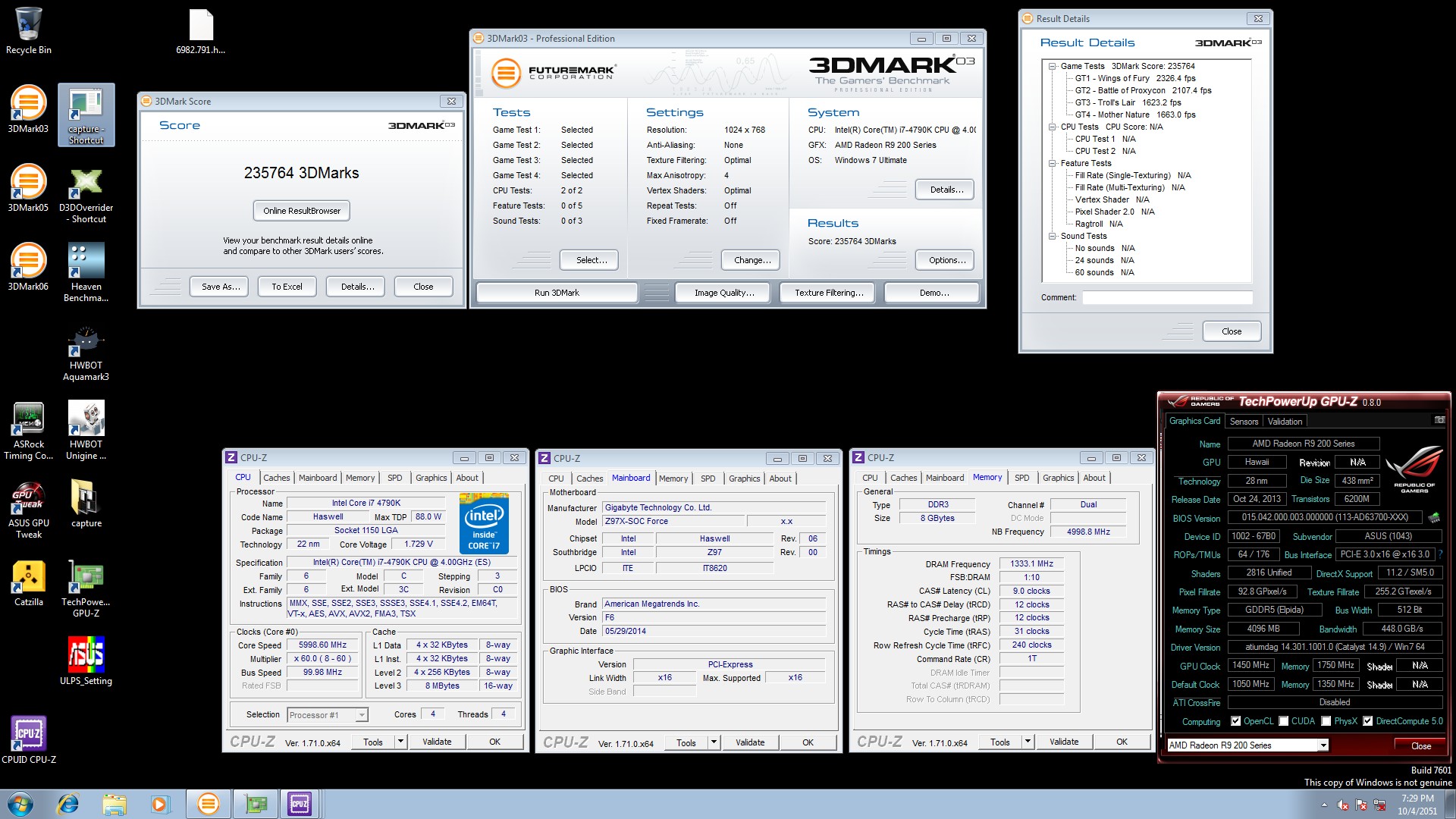Click Validate in CPU-Z Memory window
The height and width of the screenshot is (819, 1456).
click(x=1064, y=742)
